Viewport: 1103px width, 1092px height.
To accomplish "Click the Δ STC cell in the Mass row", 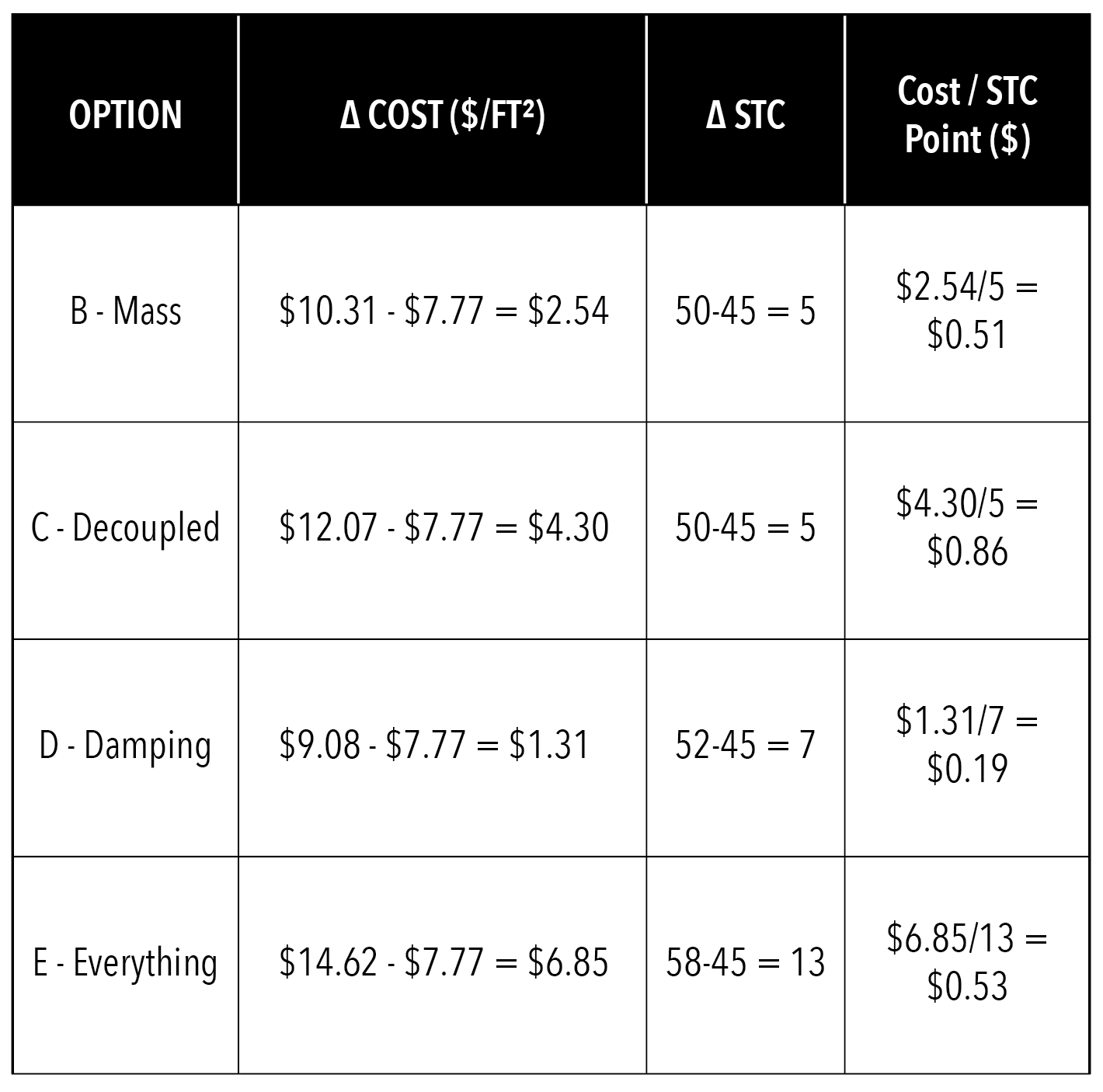I will 746,311.
